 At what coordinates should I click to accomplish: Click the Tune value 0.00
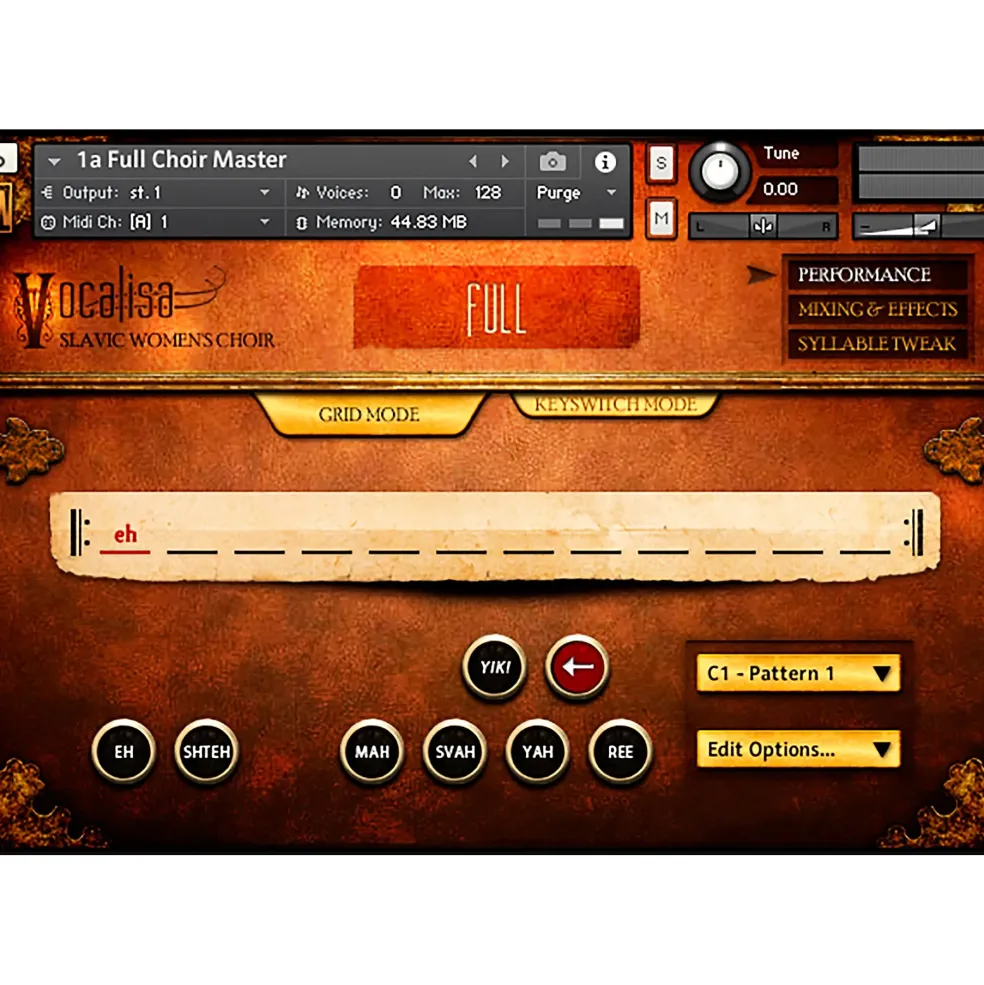(780, 189)
